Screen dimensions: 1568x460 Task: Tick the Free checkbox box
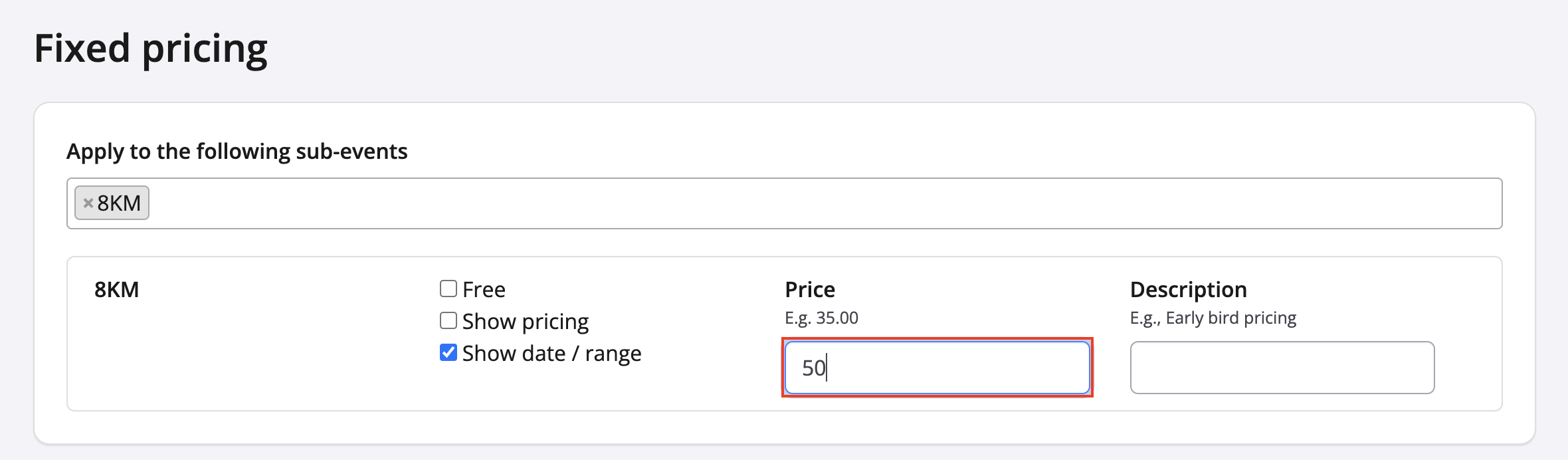point(448,288)
